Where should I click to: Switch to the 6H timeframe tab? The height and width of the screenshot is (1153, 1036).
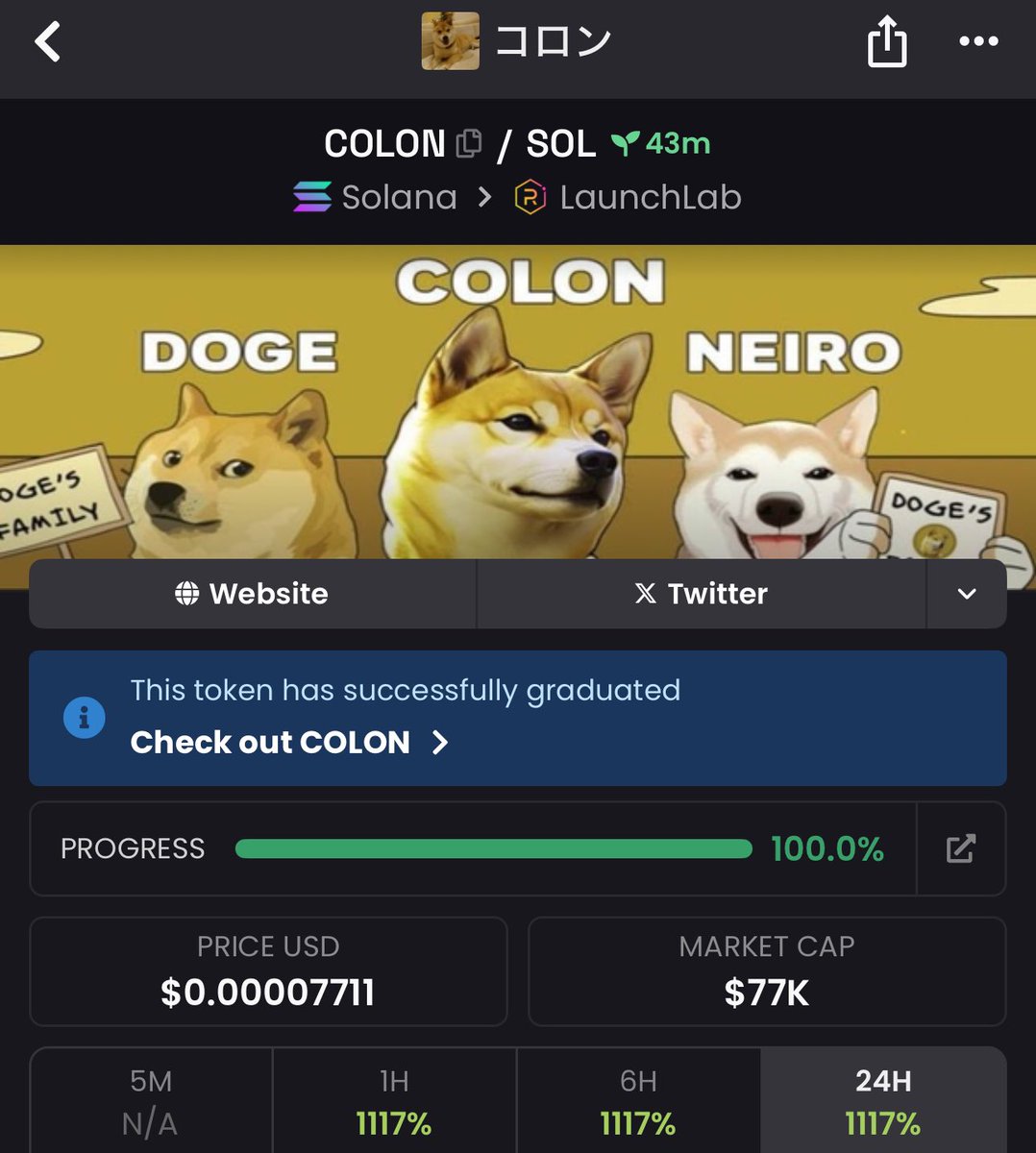pos(638,1101)
